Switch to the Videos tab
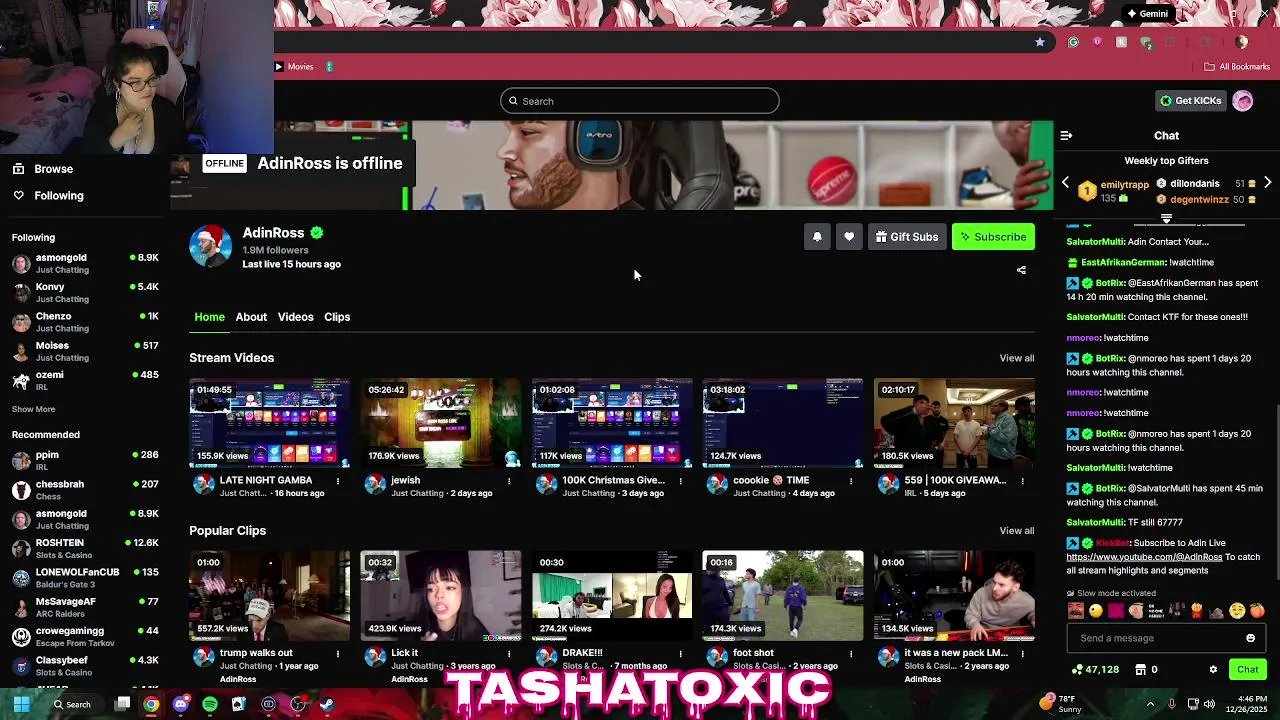Screen dimensions: 1280x720 pos(295,317)
